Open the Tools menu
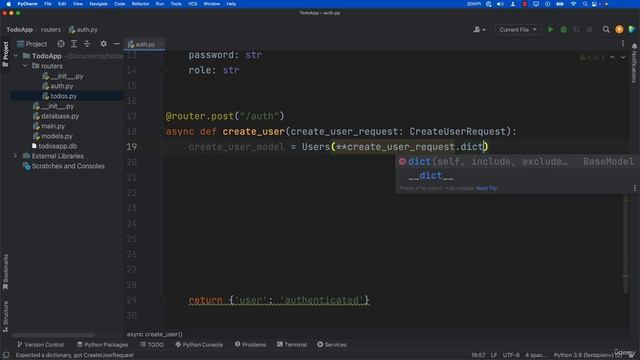 point(176,4)
